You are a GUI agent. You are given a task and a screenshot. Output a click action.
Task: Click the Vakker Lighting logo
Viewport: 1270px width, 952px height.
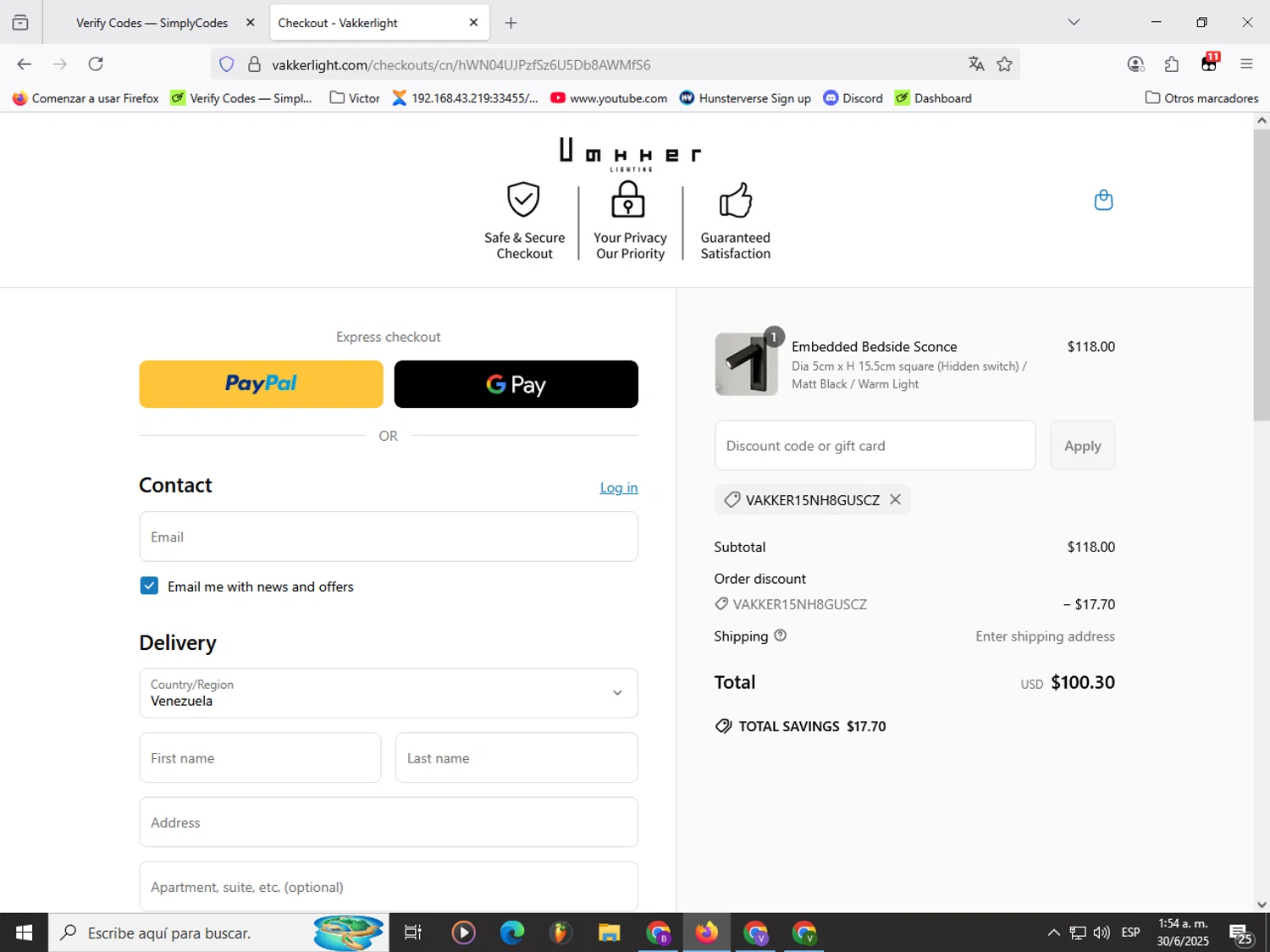tap(630, 154)
